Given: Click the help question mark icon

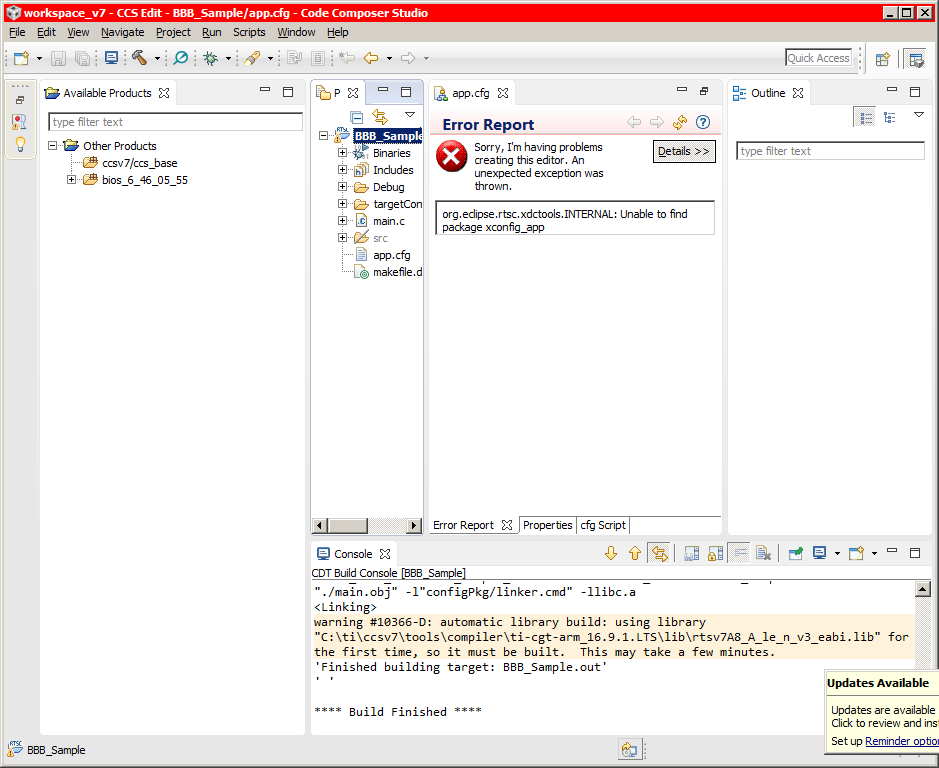Looking at the screenshot, I should 703,122.
